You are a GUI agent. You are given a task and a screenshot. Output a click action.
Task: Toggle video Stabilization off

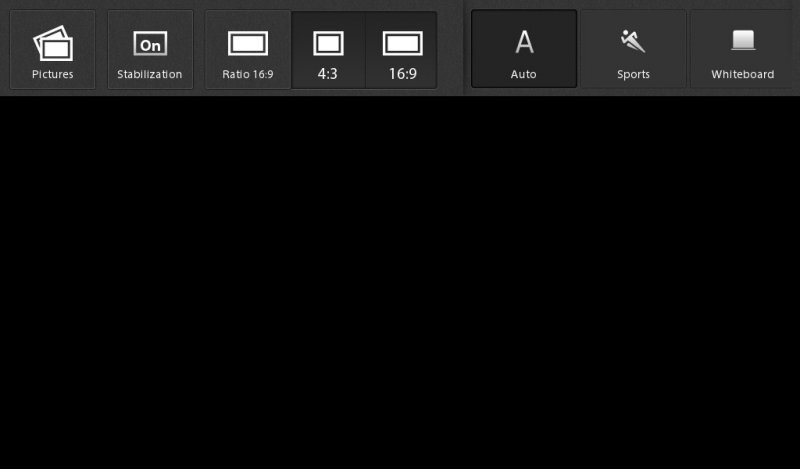click(x=150, y=50)
